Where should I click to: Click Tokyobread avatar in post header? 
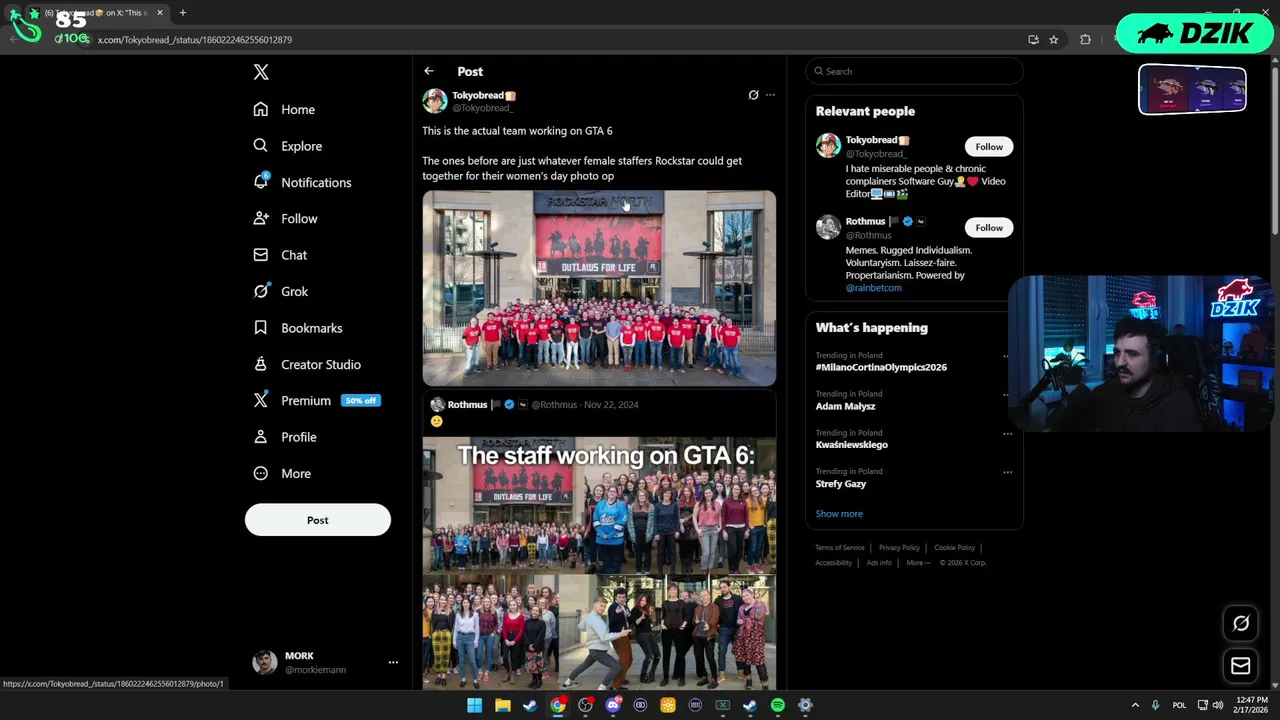pyautogui.click(x=435, y=101)
